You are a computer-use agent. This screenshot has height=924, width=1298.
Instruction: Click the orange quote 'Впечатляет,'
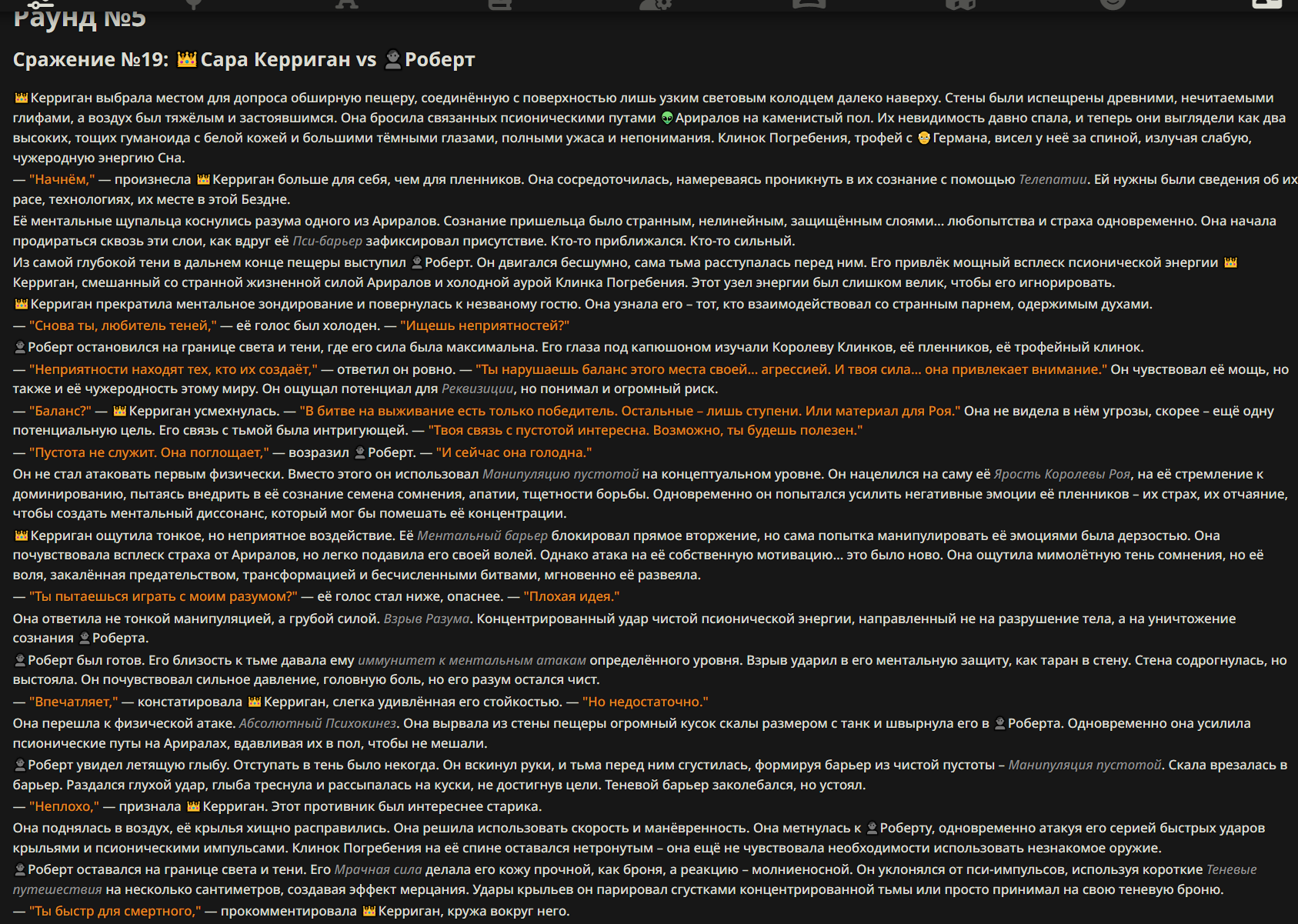click(x=74, y=702)
